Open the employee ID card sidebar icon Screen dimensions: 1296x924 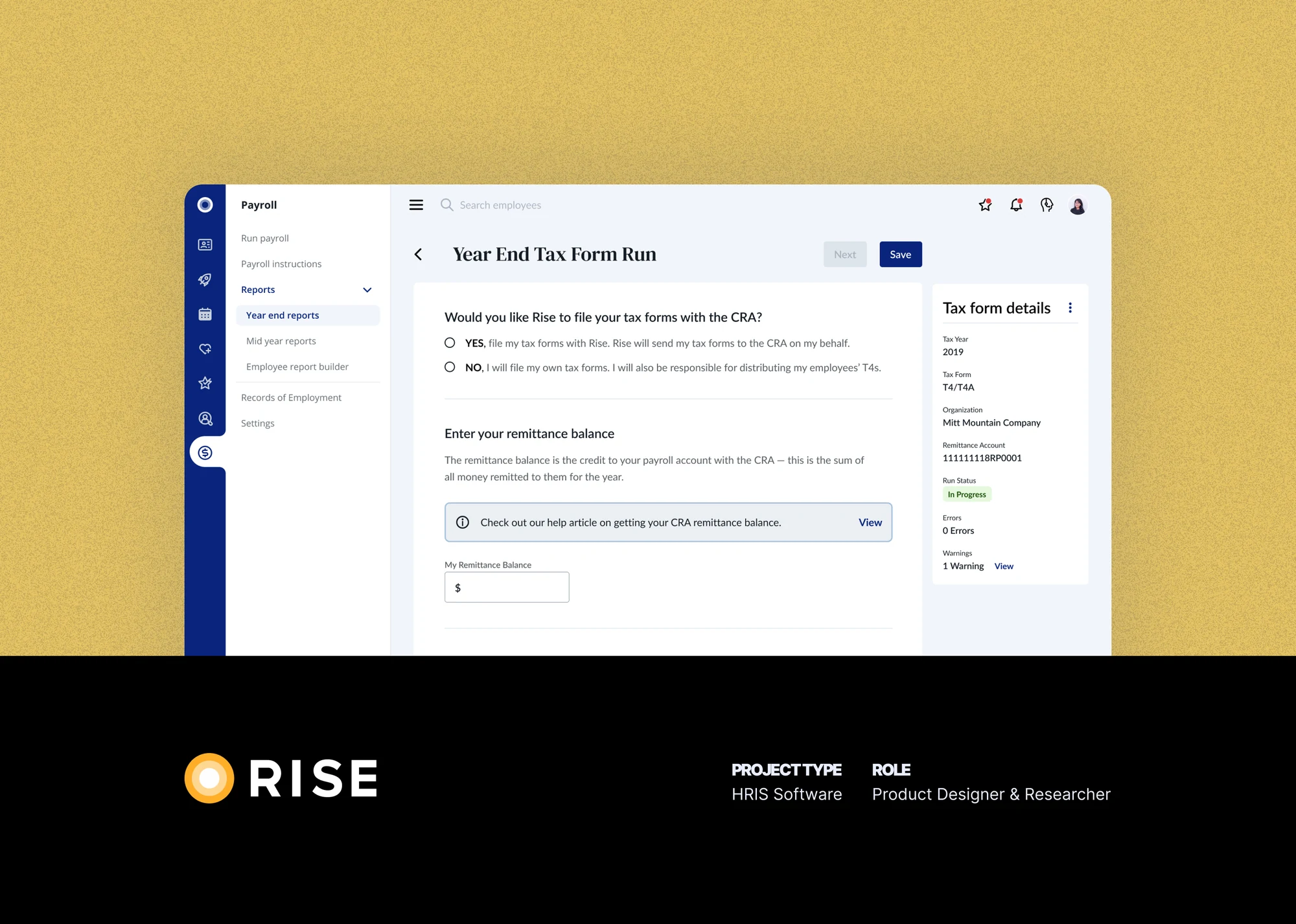click(x=205, y=244)
